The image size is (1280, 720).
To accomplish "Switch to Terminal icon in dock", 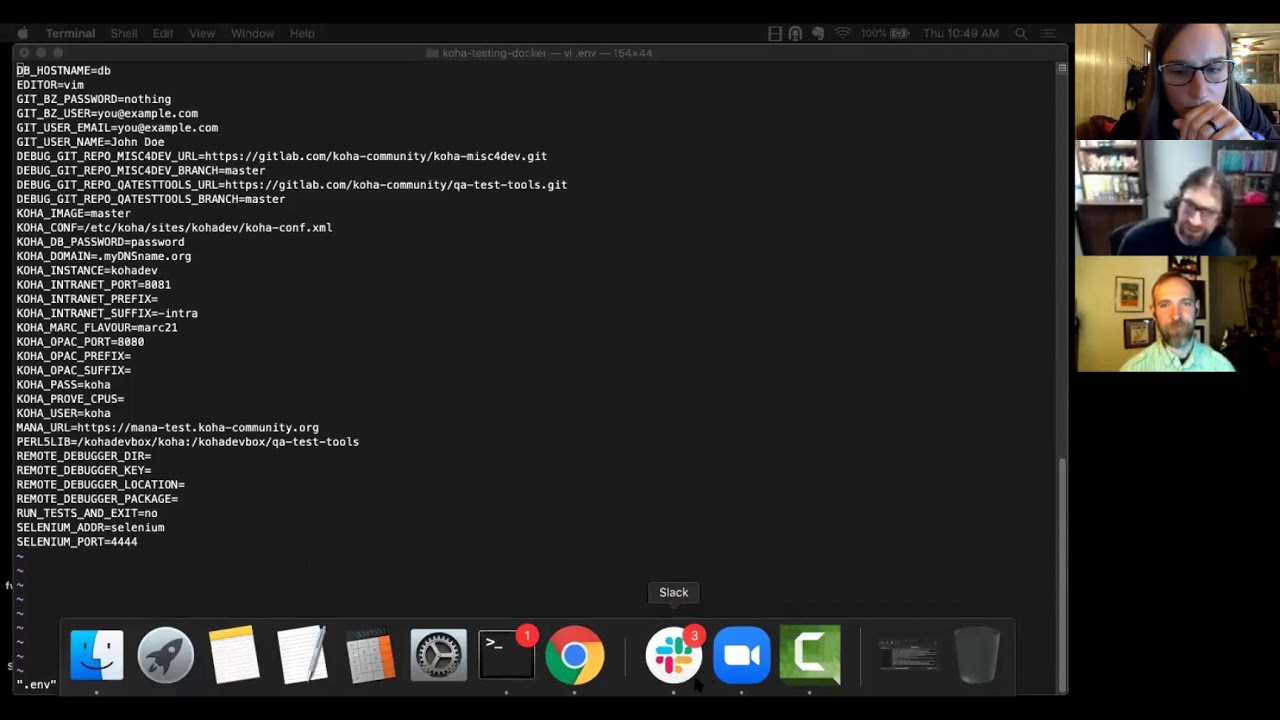I will click(x=506, y=655).
